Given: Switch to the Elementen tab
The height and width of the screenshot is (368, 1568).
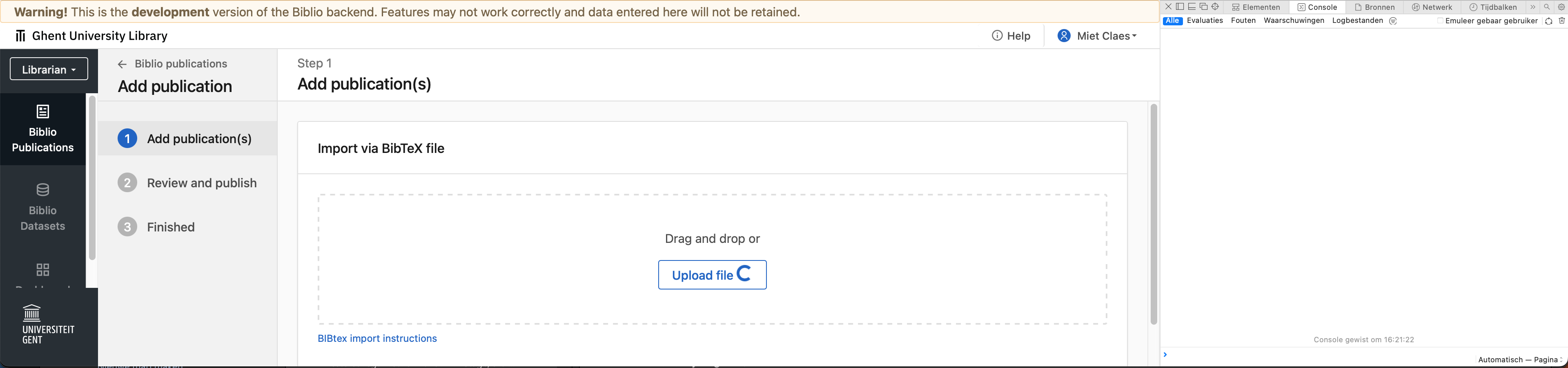Looking at the screenshot, I should click(x=1257, y=7).
